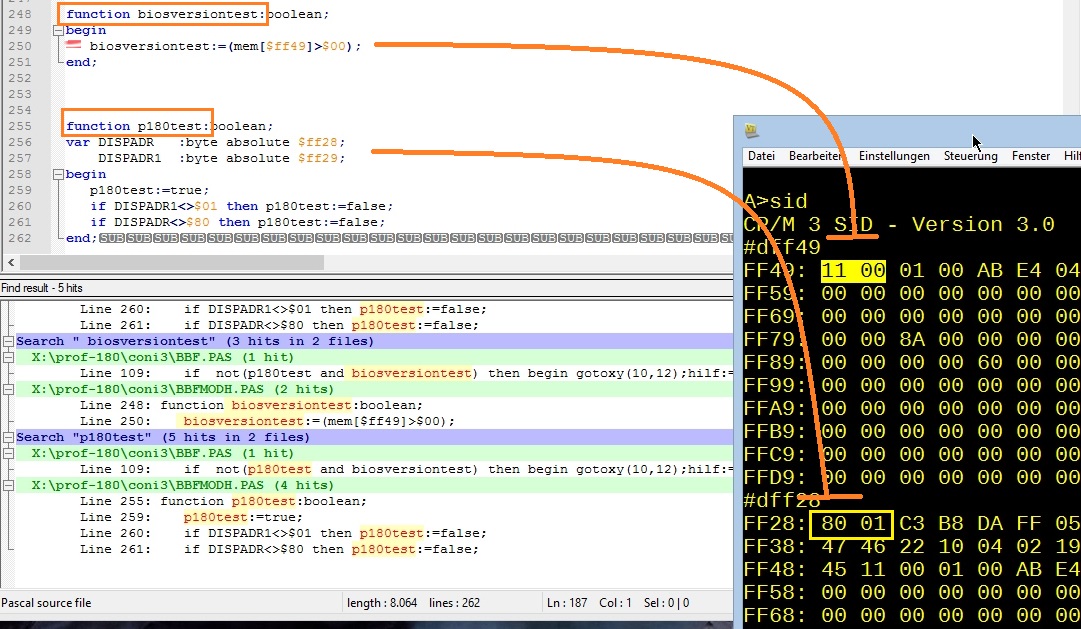Collapse the Search "p180test" results group
The height and width of the screenshot is (629, 1081).
tap(9, 437)
